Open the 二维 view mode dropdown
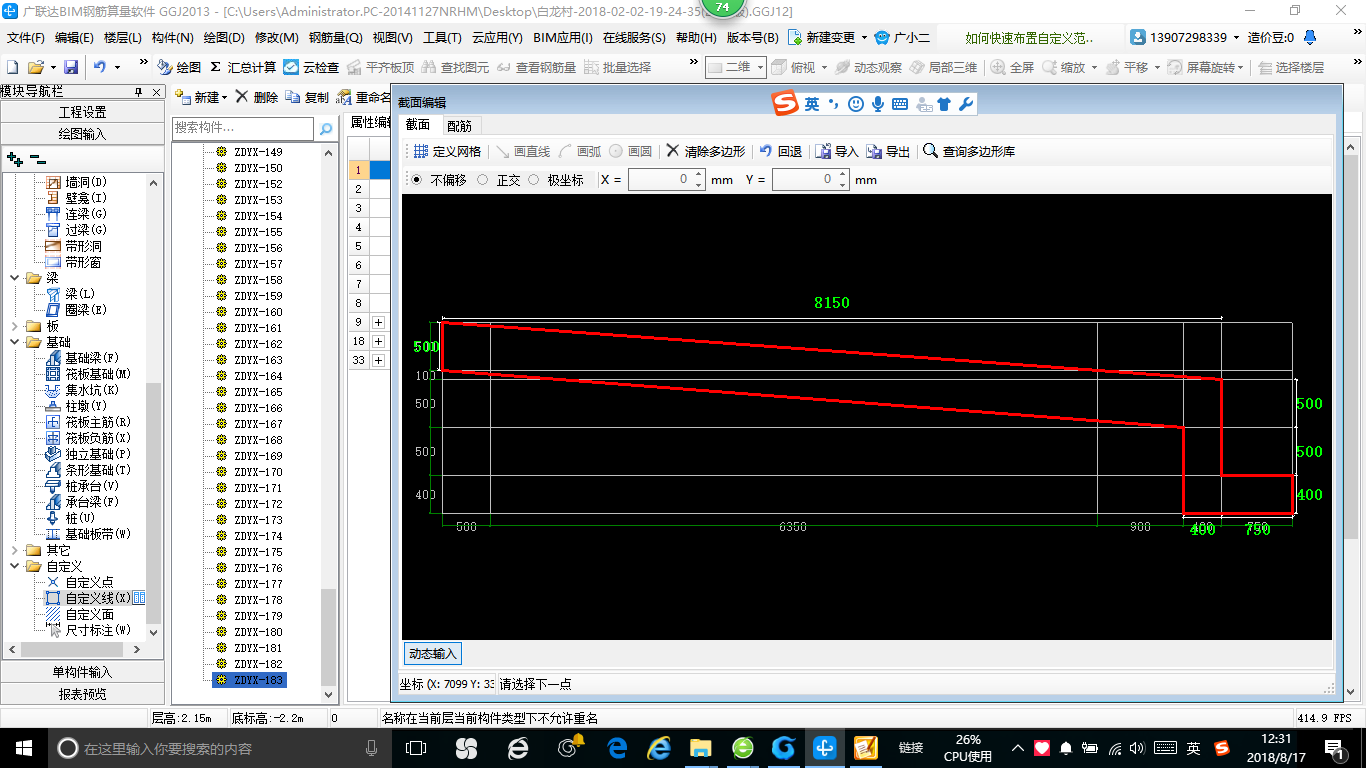Image resolution: width=1366 pixels, height=768 pixels. (760, 67)
